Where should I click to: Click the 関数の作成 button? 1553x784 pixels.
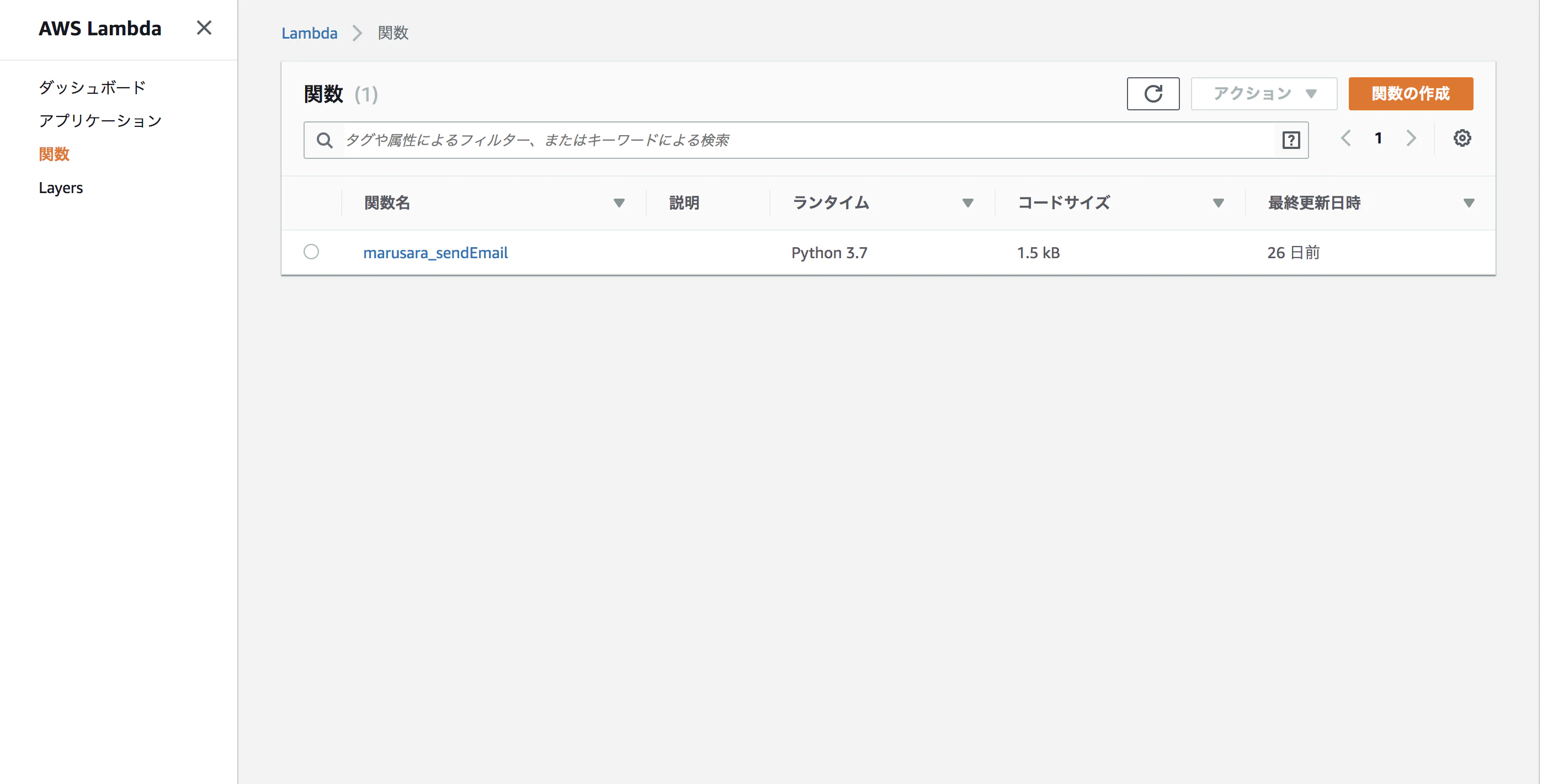click(x=1410, y=93)
